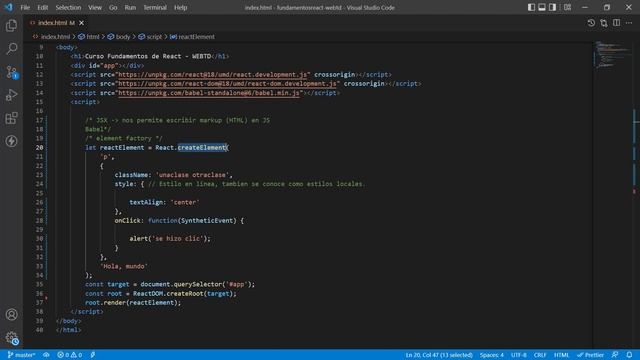Click Customize Layout icon in title bar

click(x=567, y=7)
